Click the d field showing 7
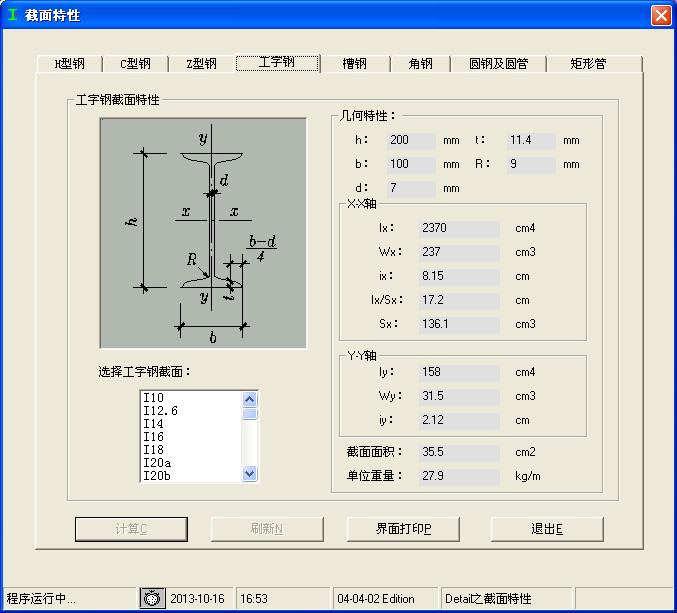 [x=411, y=188]
